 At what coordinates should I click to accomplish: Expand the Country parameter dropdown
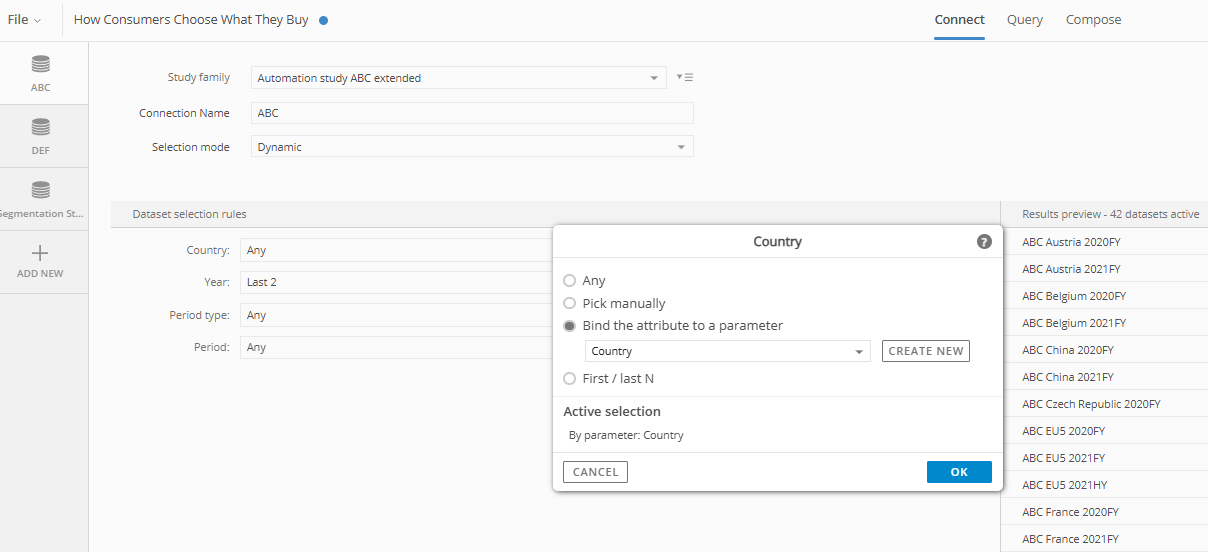click(x=858, y=352)
